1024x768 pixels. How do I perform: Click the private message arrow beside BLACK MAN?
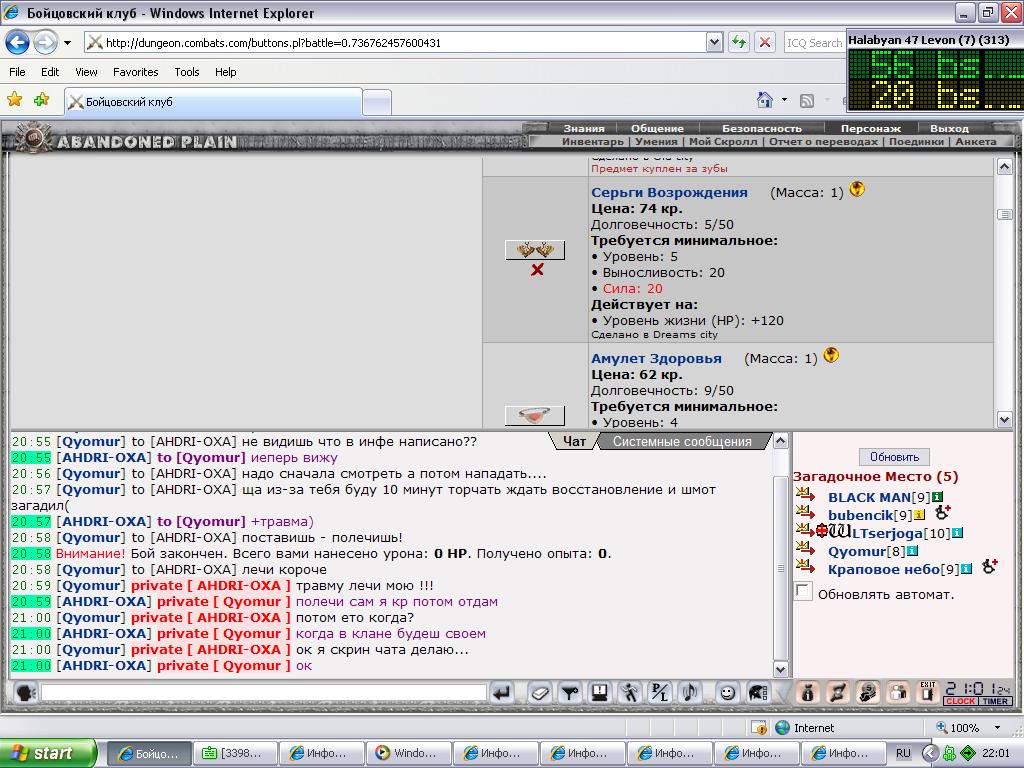(x=805, y=494)
